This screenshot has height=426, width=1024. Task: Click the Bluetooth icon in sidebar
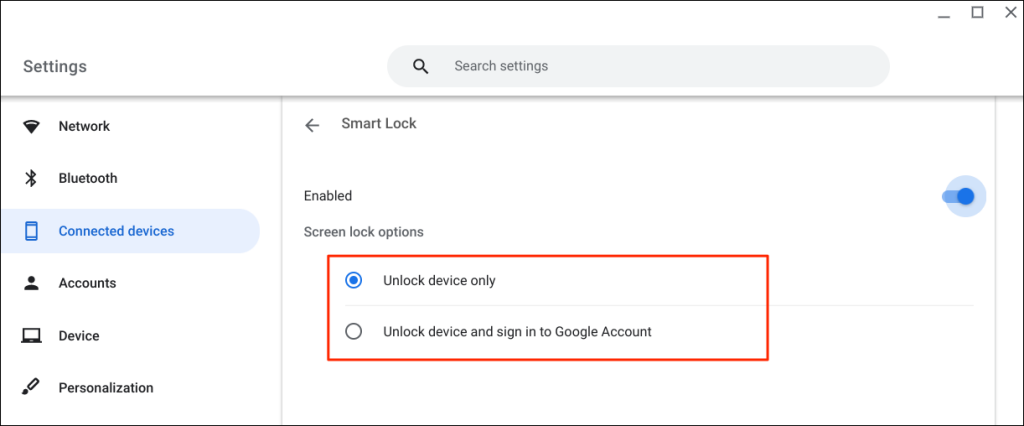(x=31, y=179)
